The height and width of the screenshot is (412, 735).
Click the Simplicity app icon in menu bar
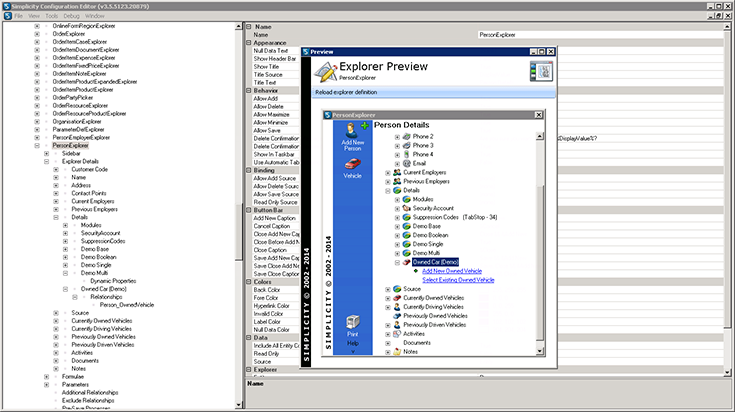pyautogui.click(x=8, y=16)
